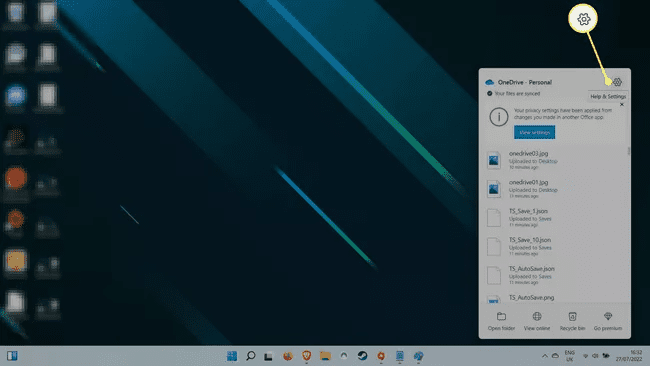This screenshot has height=366, width=650.
Task: Click the OneDrive activity list scrollbar
Action: (628, 151)
